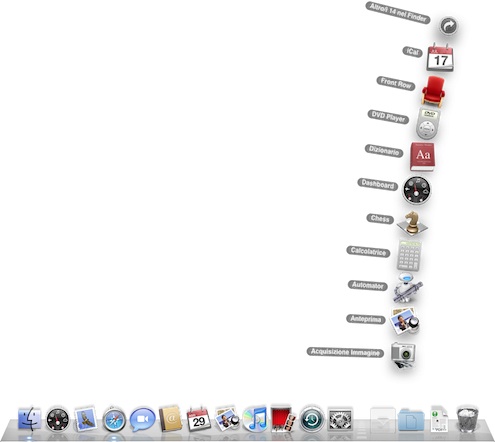The width and height of the screenshot is (495, 442).
Task: Launch Automator from the stack
Action: (407, 288)
